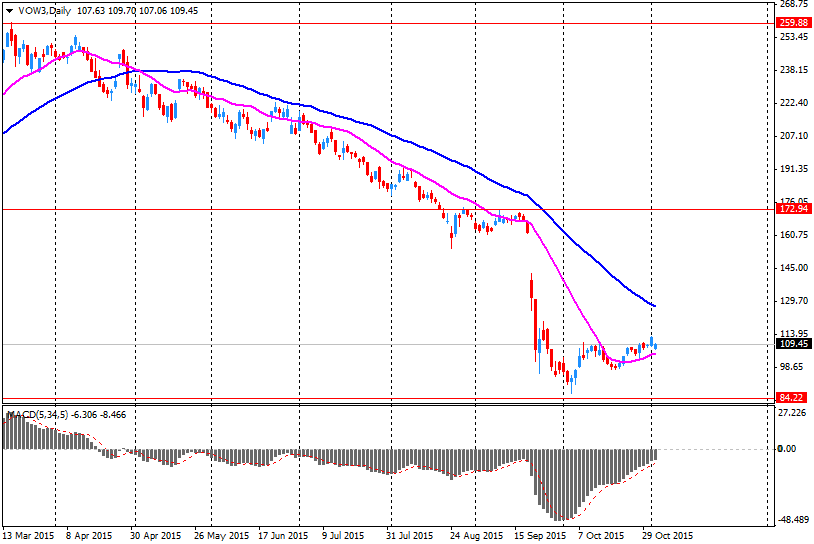Click the date label 29 Oct 2015
Image resolution: width=814 pixels, height=544 pixels.
coord(668,535)
